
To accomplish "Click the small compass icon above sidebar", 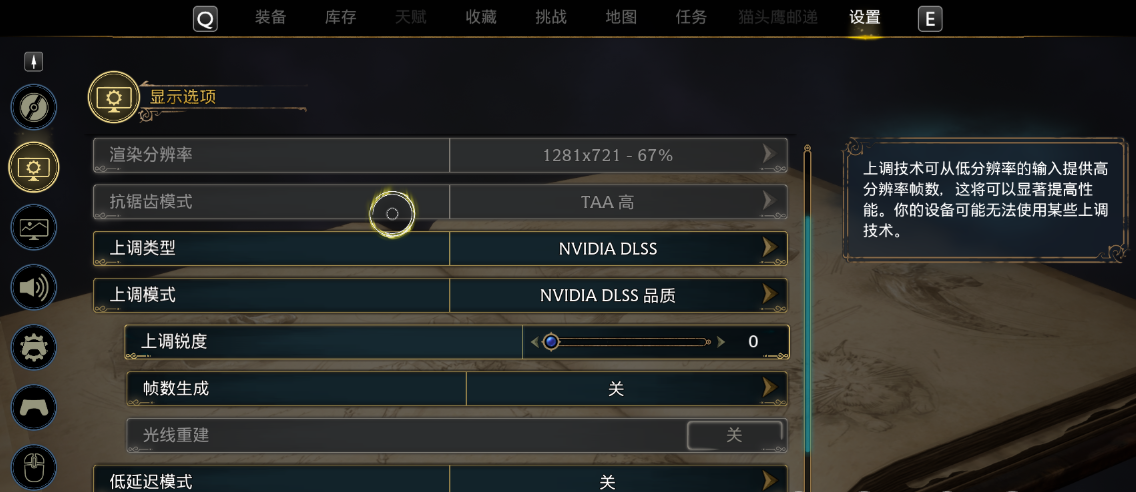I will (34, 62).
